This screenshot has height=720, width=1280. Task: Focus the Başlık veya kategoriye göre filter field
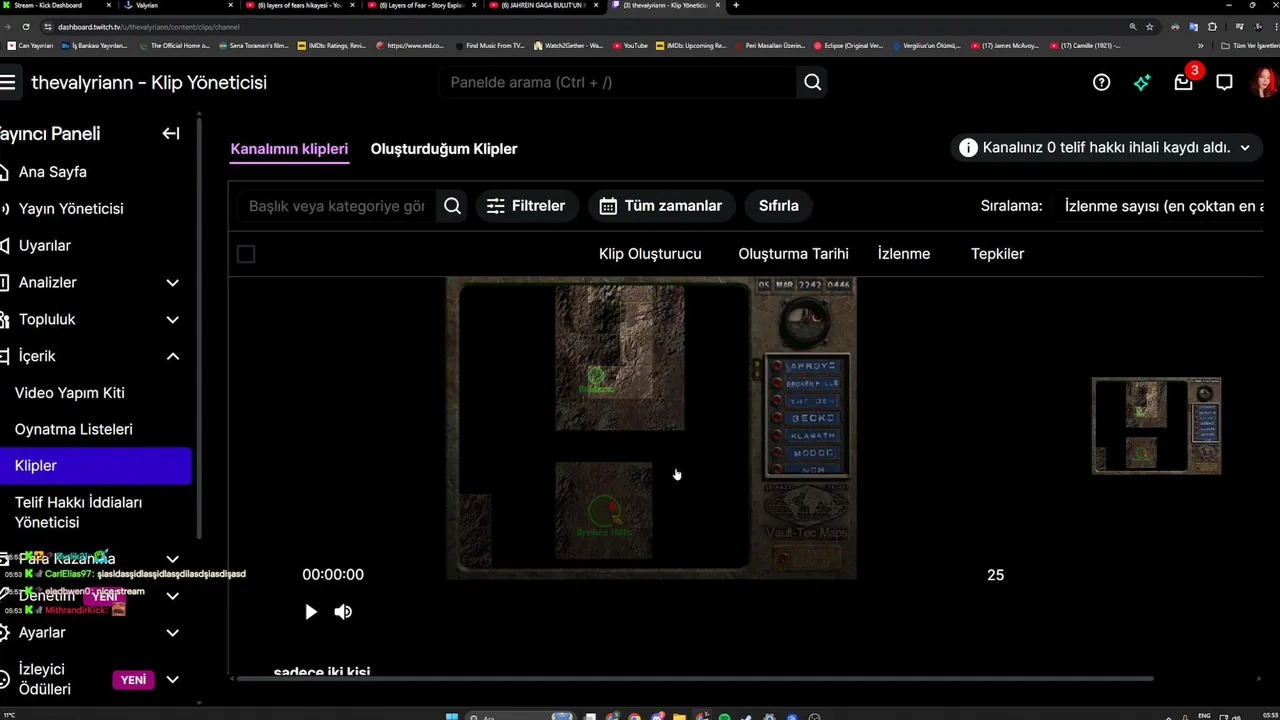point(337,206)
